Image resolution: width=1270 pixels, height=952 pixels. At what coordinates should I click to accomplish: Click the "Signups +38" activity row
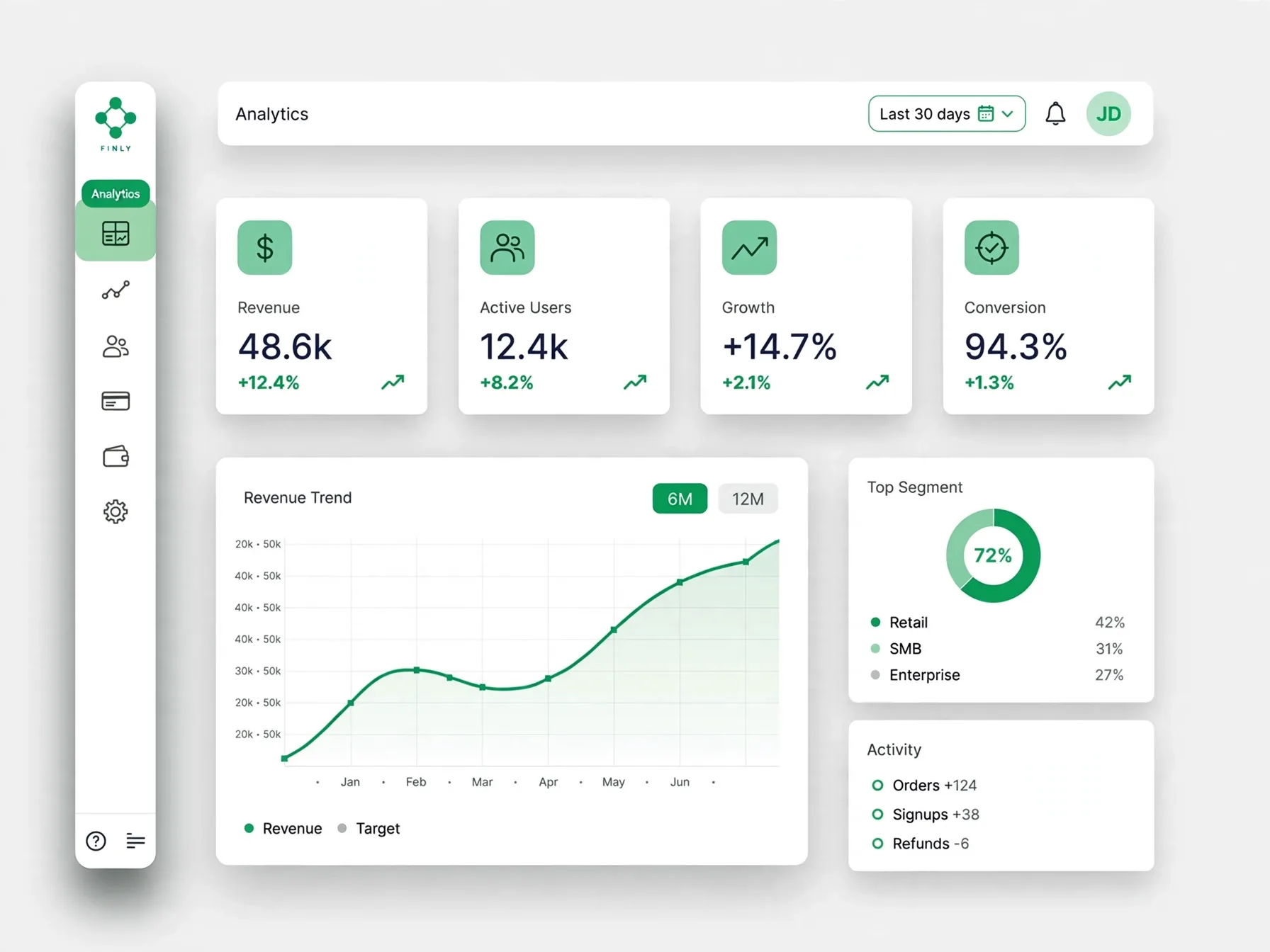coord(926,814)
